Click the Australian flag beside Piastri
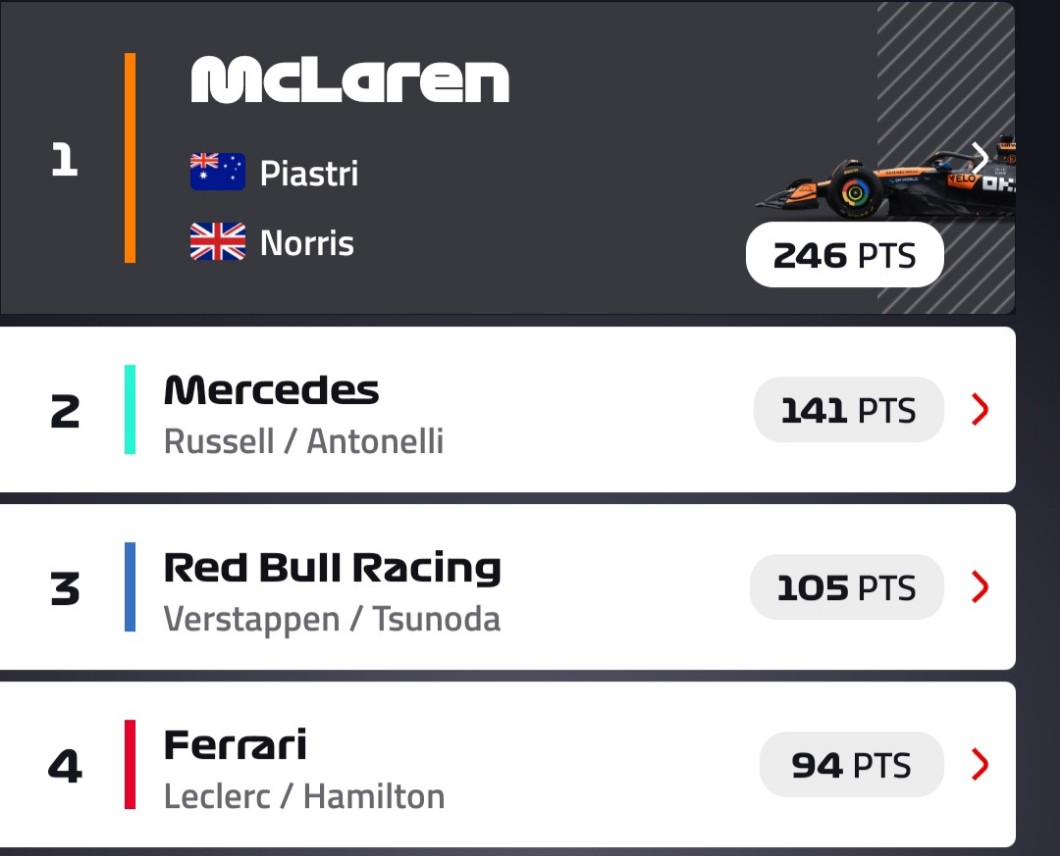This screenshot has width=1060, height=856. tap(217, 172)
